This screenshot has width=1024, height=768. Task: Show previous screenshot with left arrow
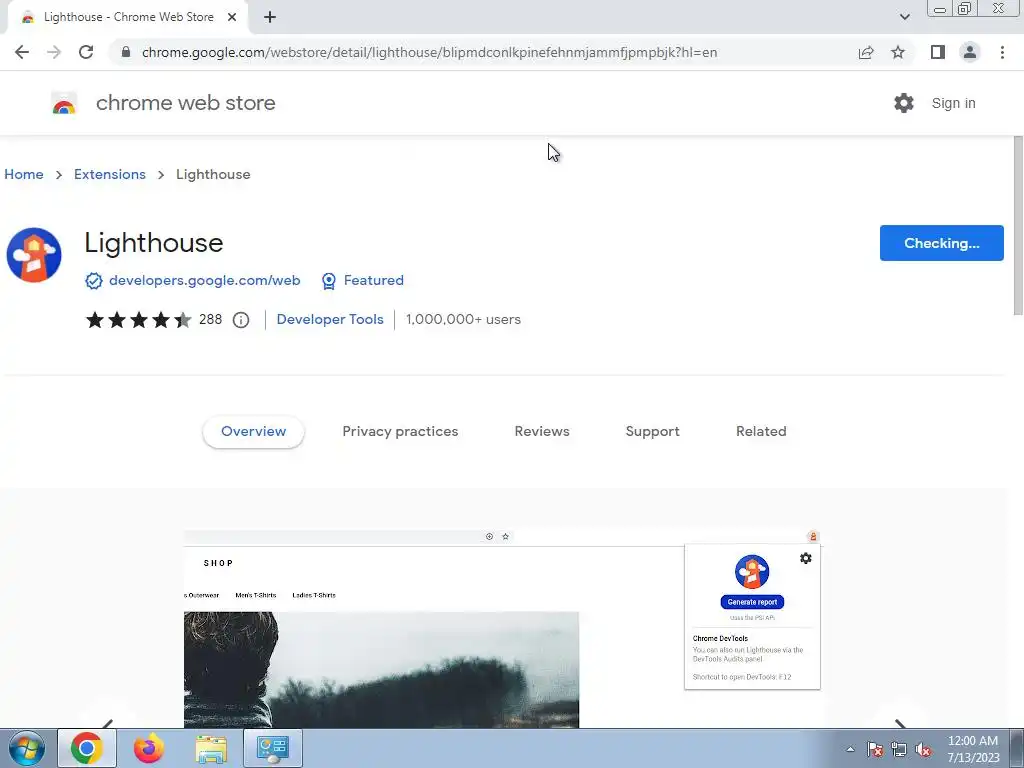[x=108, y=722]
